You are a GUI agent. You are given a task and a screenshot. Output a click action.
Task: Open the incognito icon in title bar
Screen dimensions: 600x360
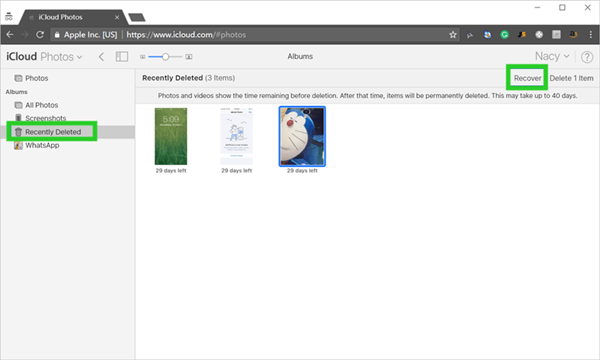[8, 17]
